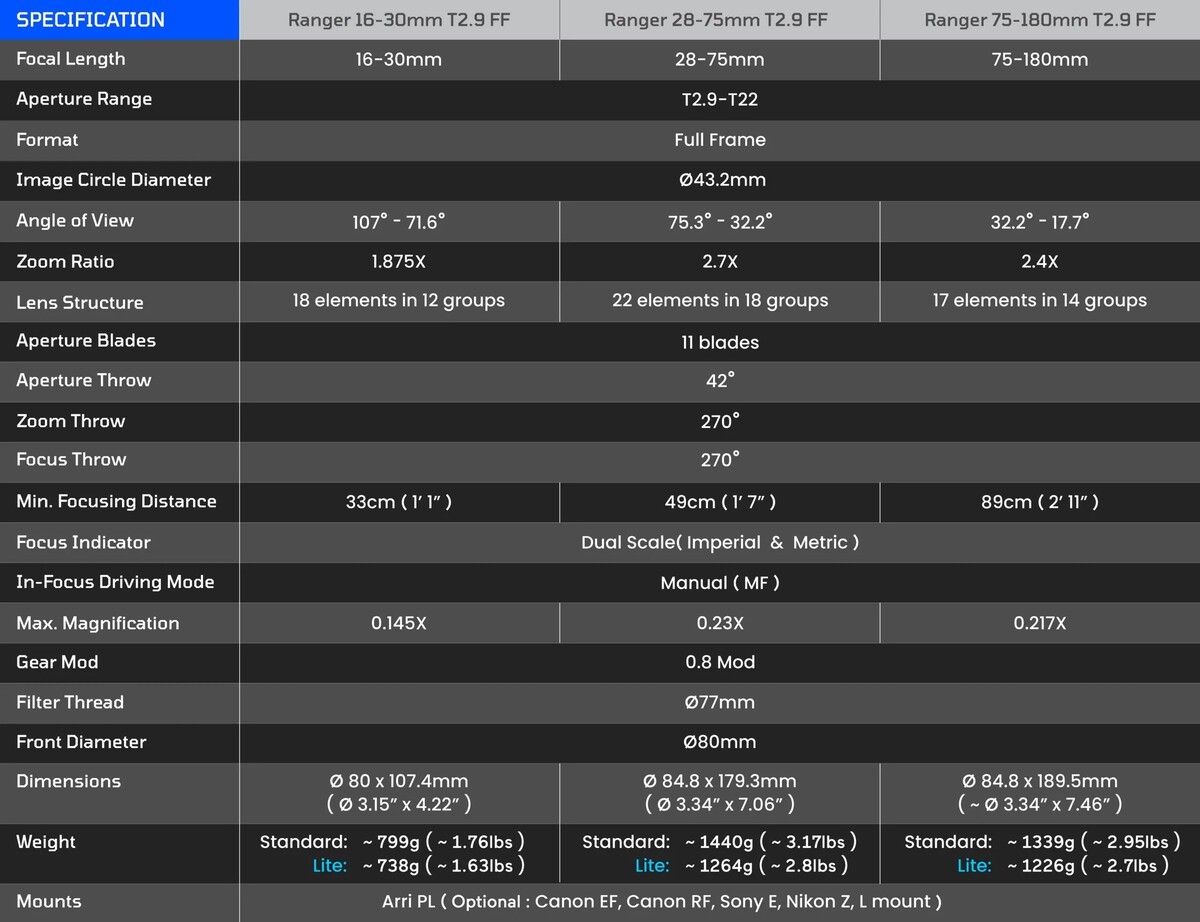Click the 0.217X max magnification value
The width and height of the screenshot is (1200, 922).
pos(1040,623)
